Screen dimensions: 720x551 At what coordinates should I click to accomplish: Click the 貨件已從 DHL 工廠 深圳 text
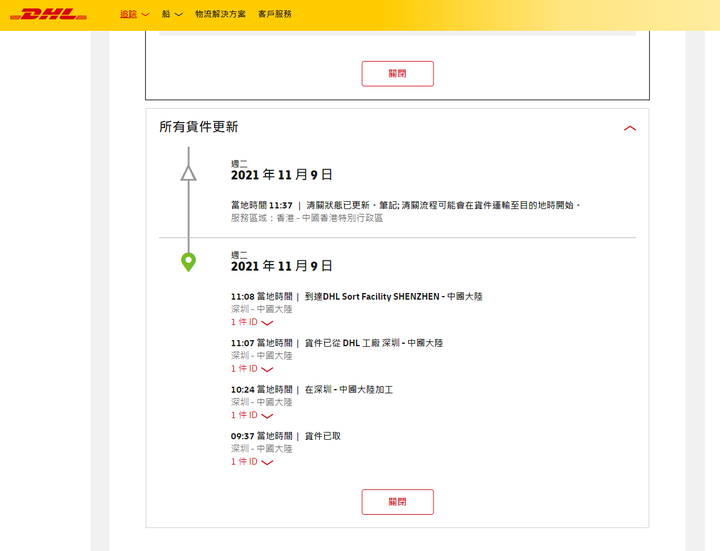[374, 343]
